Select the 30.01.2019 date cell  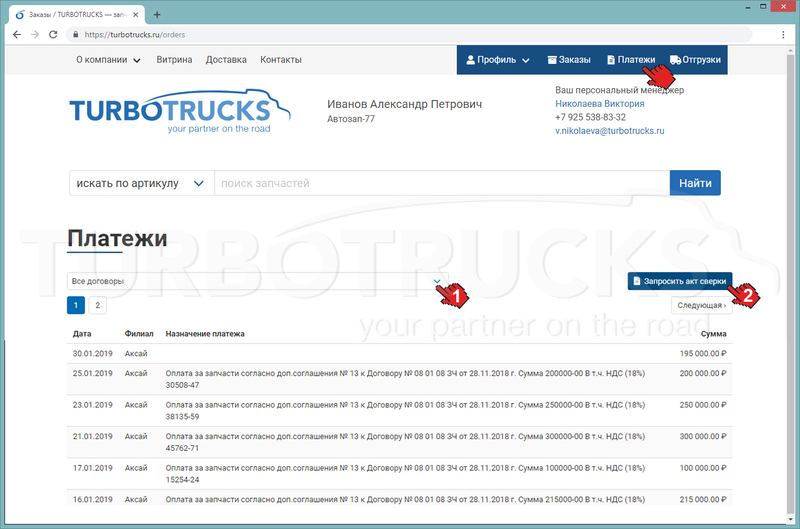[x=92, y=354]
